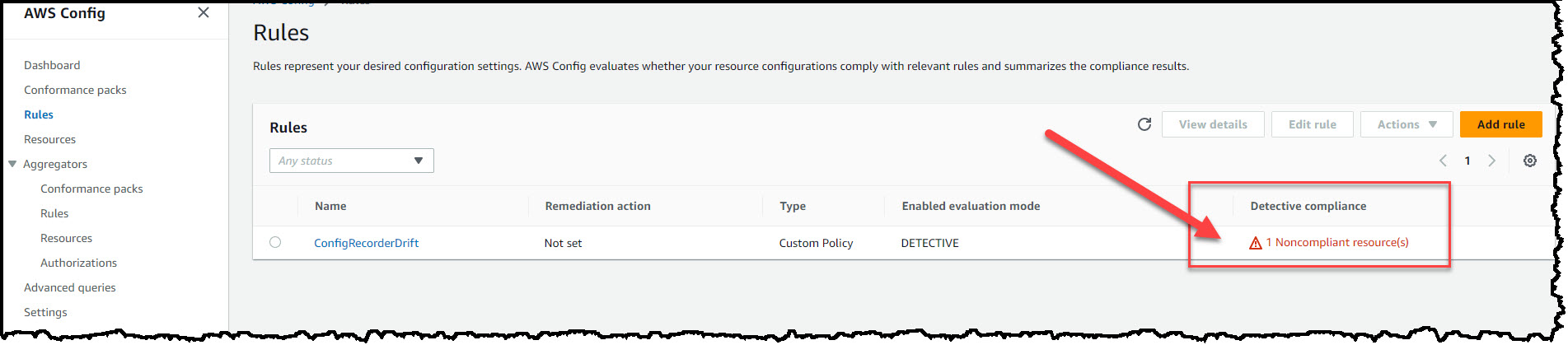Sort by the Name column header
The height and width of the screenshot is (345, 1568).
pos(330,206)
